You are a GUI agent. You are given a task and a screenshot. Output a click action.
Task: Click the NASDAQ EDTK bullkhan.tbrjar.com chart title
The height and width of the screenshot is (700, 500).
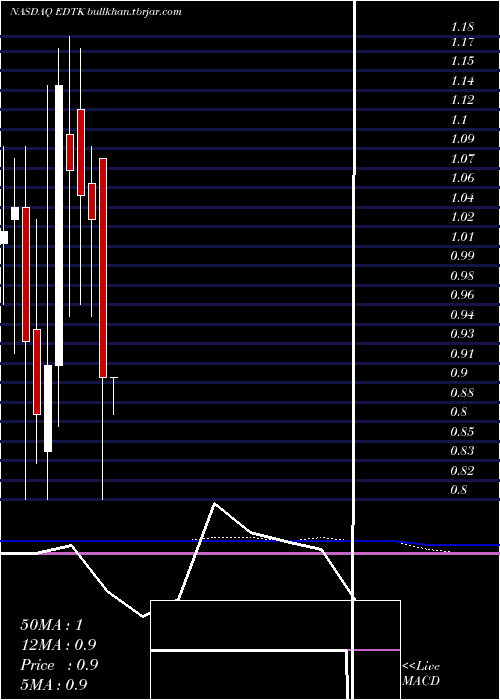click(x=96, y=12)
